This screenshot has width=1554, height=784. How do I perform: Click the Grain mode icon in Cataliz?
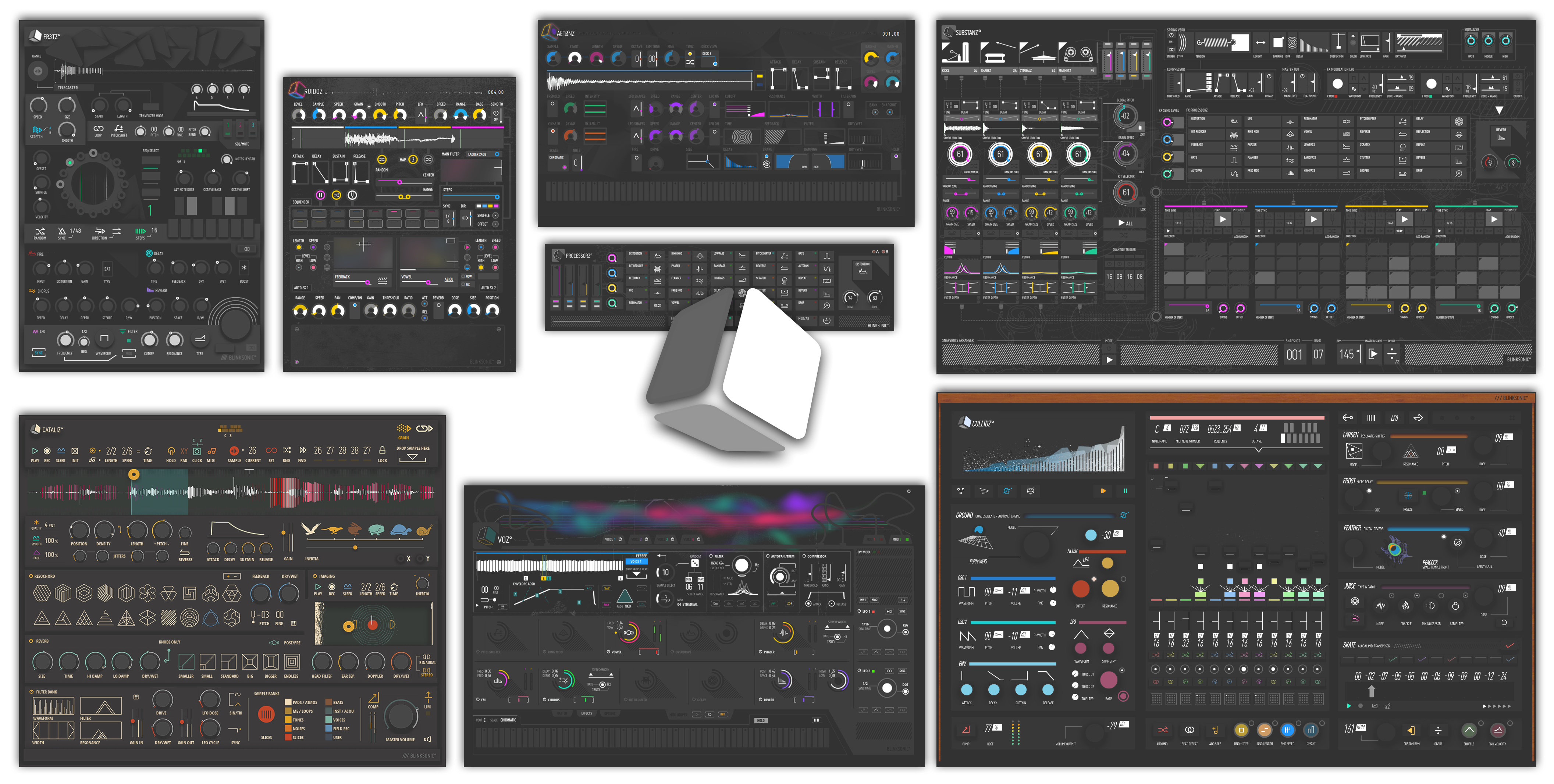pos(403,429)
